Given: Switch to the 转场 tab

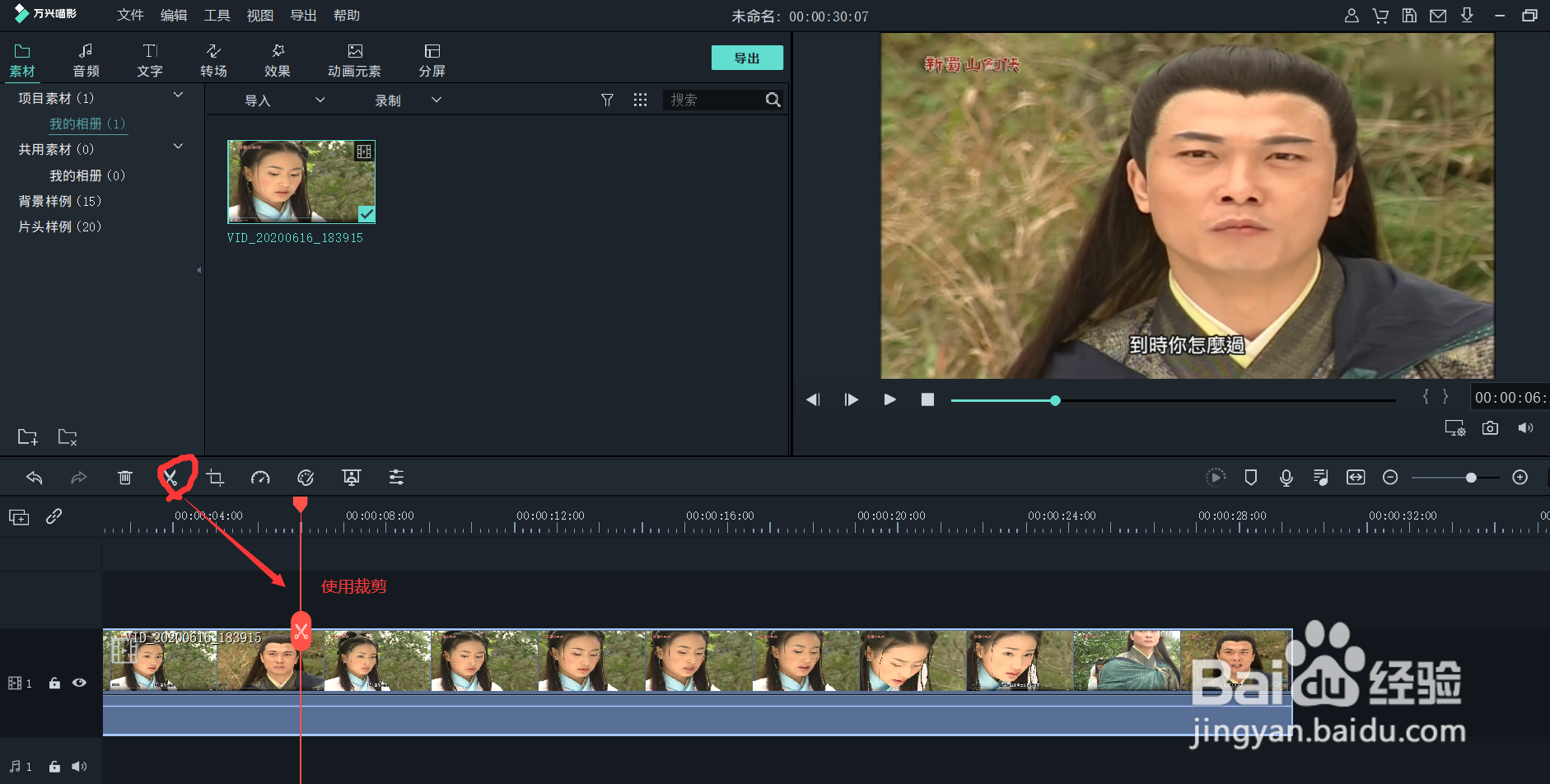Looking at the screenshot, I should [x=213, y=61].
